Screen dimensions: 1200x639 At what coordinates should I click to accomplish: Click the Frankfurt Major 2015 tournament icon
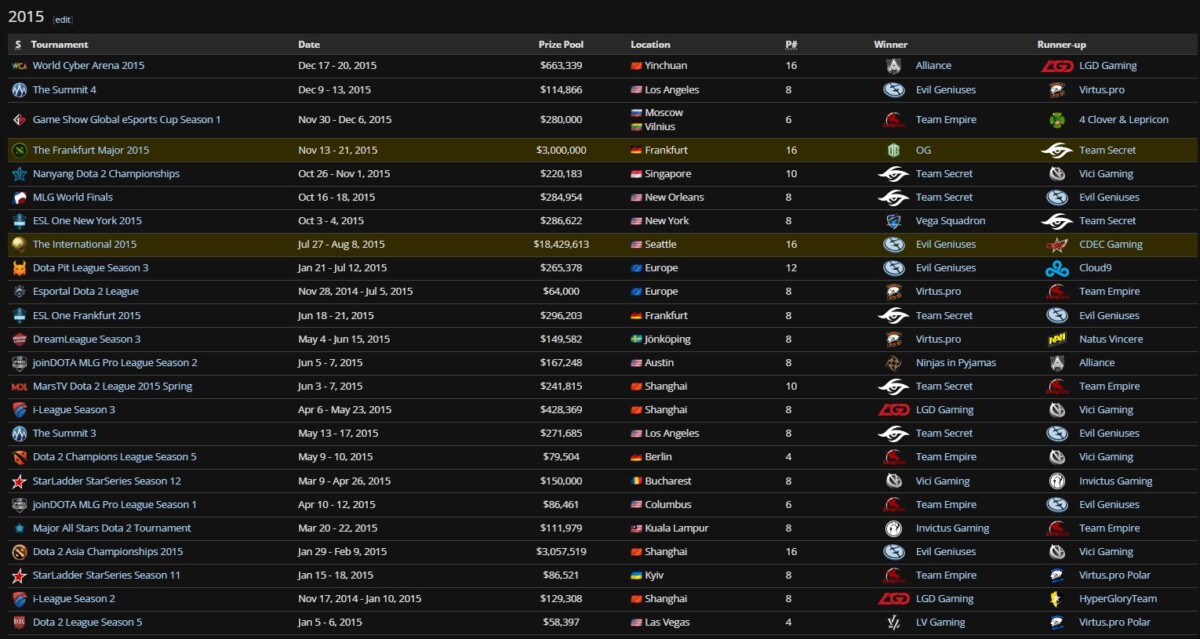pos(19,150)
